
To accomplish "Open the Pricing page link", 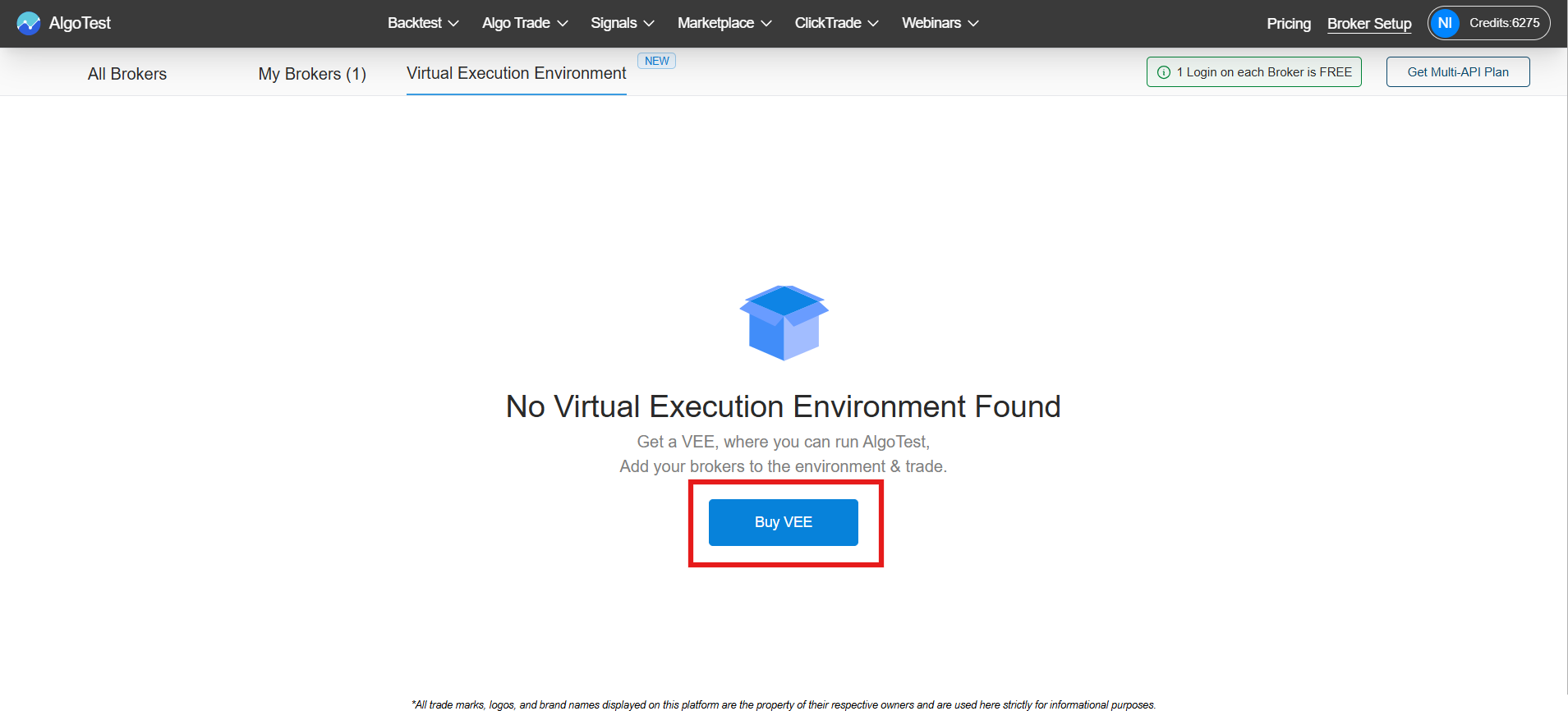I will pos(1288,24).
